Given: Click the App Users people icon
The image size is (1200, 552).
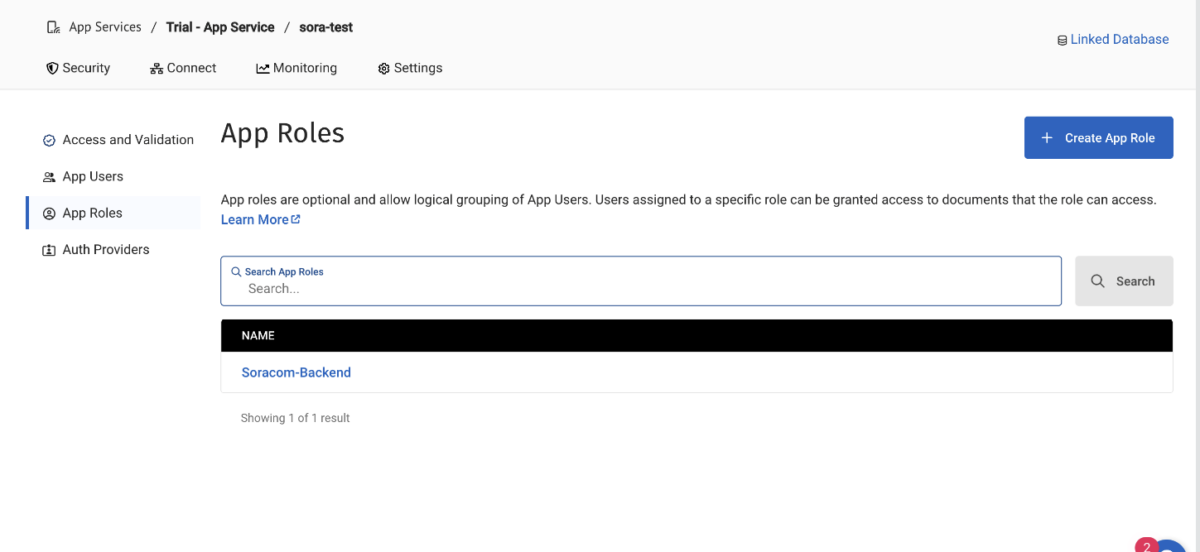Looking at the screenshot, I should pos(49,177).
